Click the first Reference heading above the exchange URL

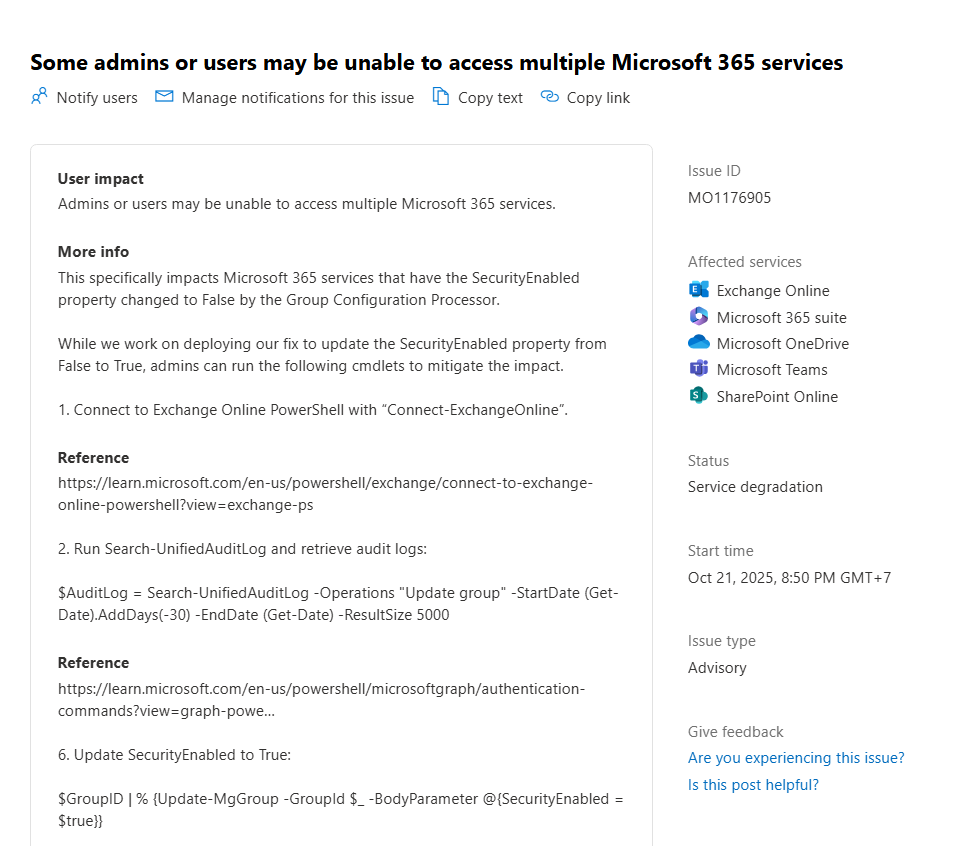[93, 458]
